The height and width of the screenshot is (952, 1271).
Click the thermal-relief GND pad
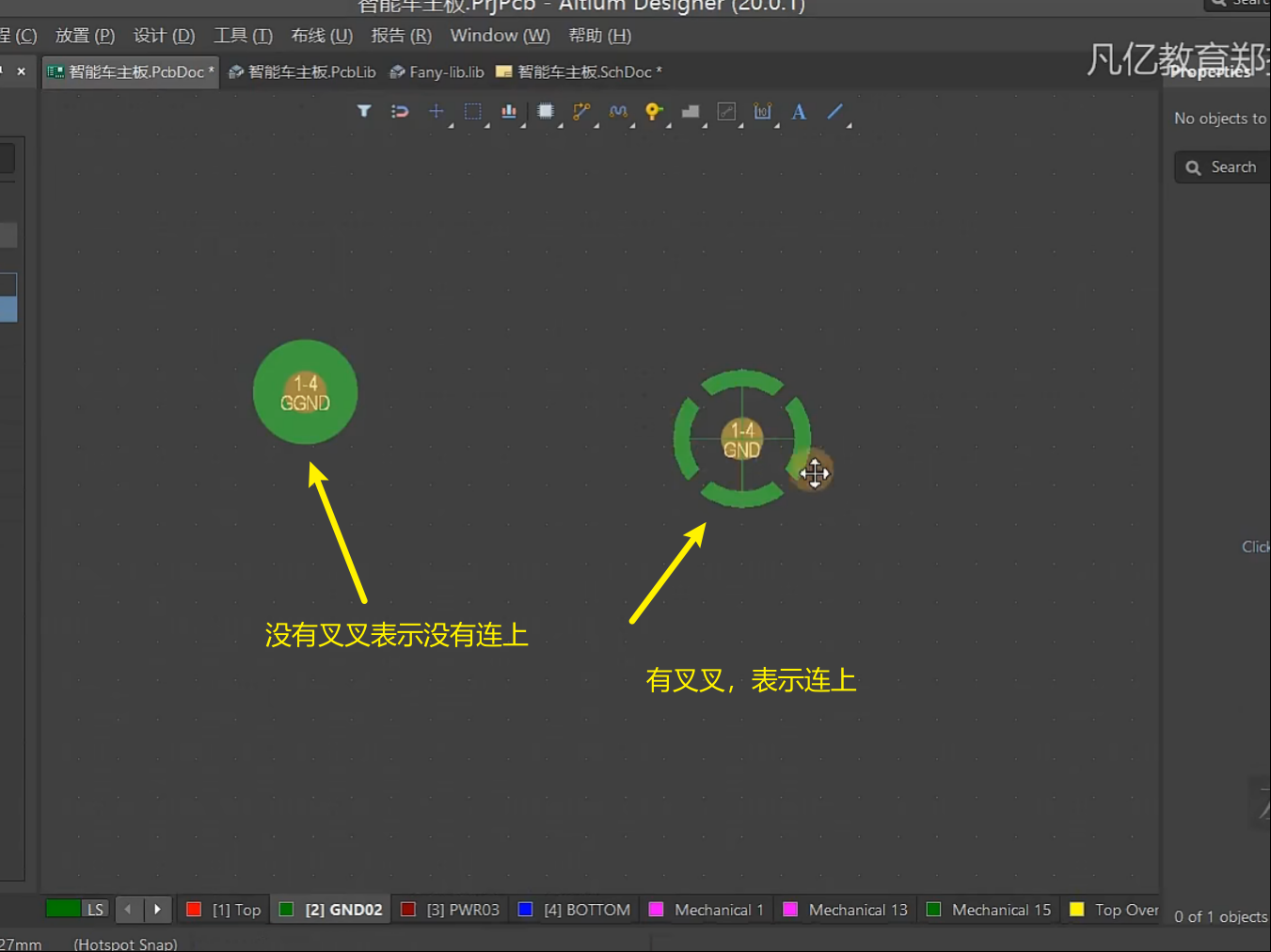[x=742, y=439]
